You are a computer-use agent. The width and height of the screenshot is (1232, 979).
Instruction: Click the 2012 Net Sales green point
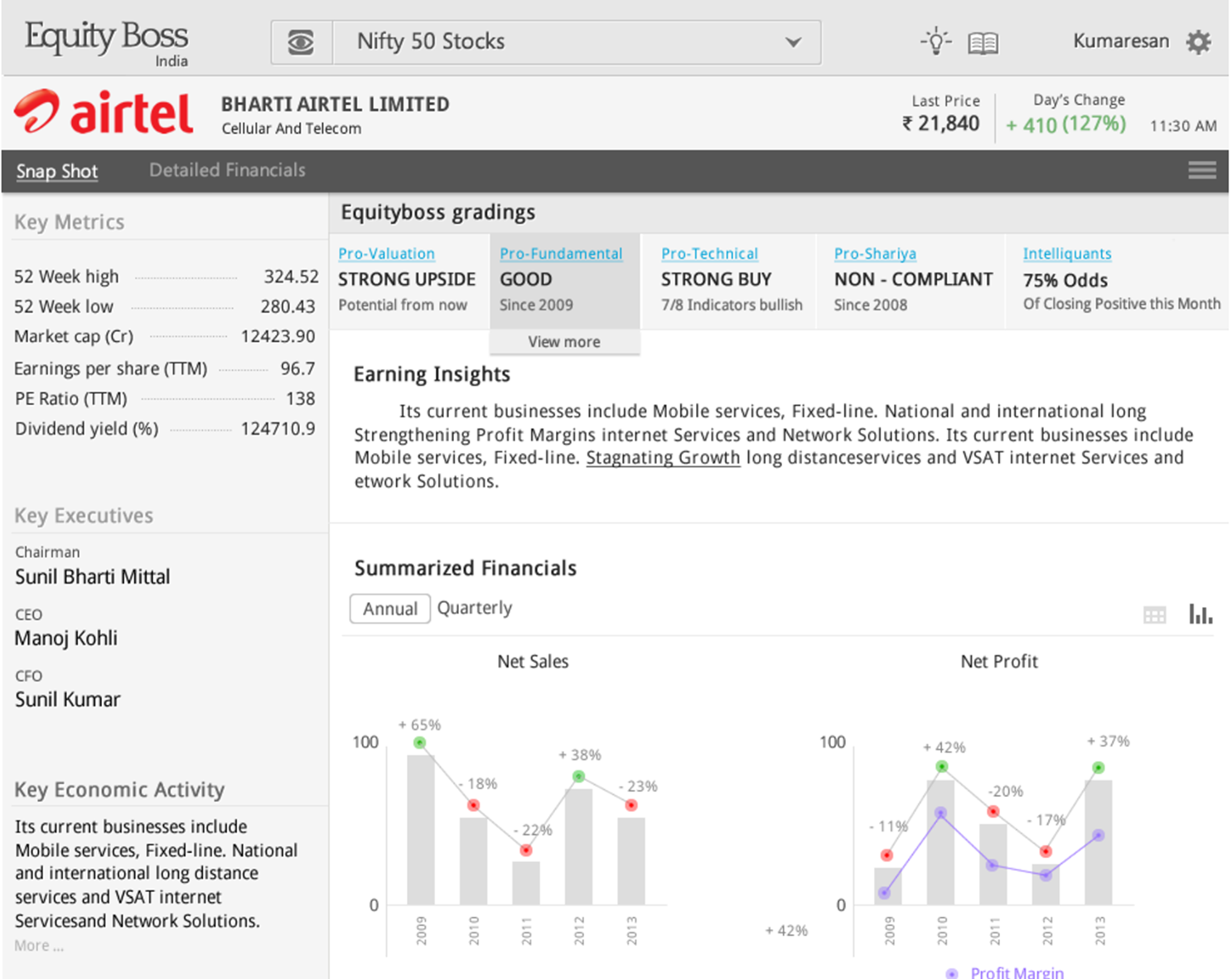pyautogui.click(x=578, y=777)
